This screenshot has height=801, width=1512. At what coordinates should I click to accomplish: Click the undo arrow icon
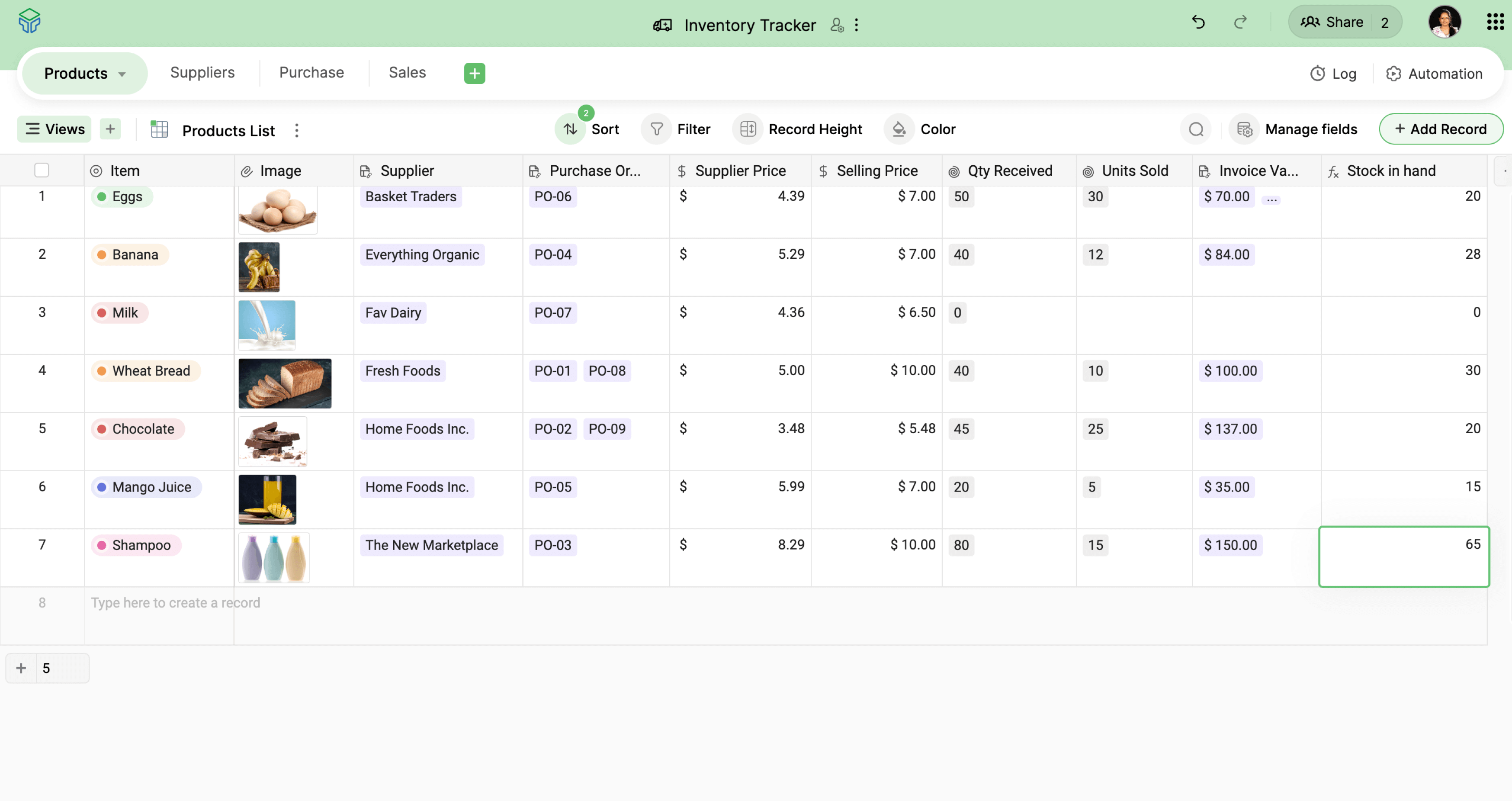click(x=1198, y=23)
